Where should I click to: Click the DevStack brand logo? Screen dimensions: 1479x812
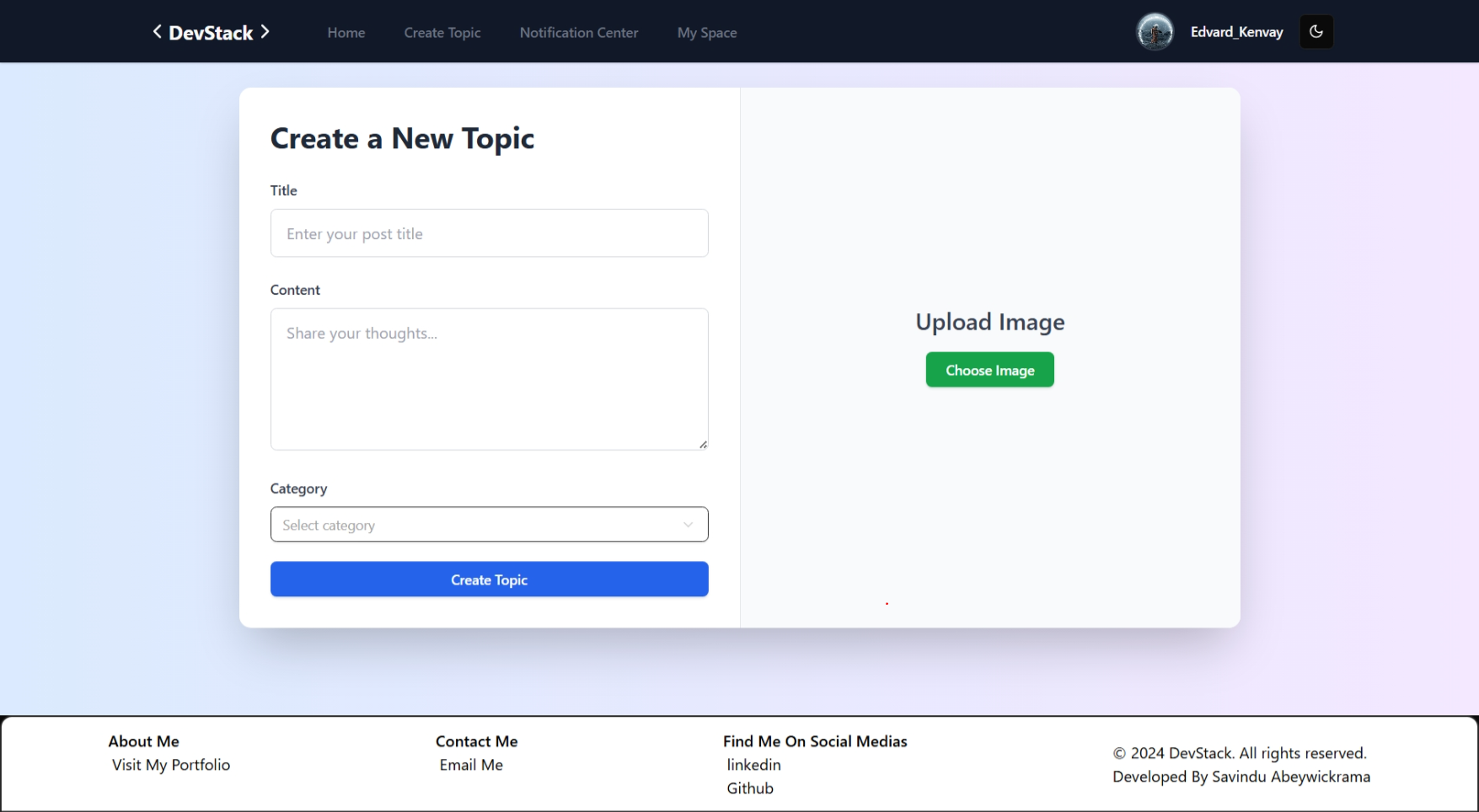[211, 32]
